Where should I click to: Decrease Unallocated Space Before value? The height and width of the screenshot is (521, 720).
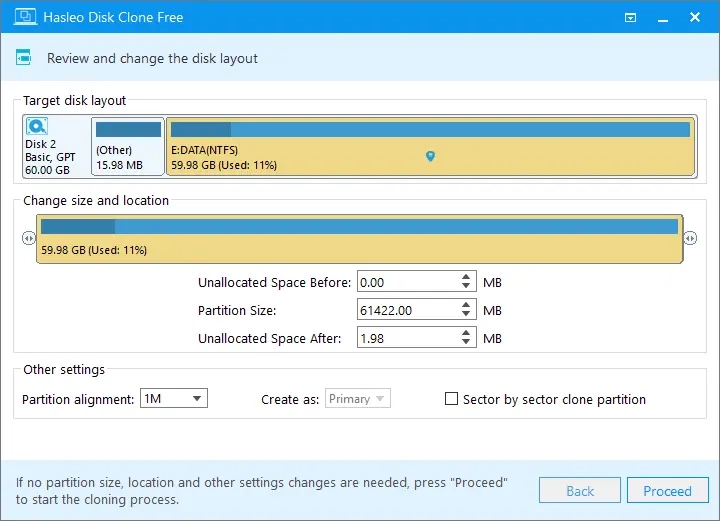(x=466, y=286)
